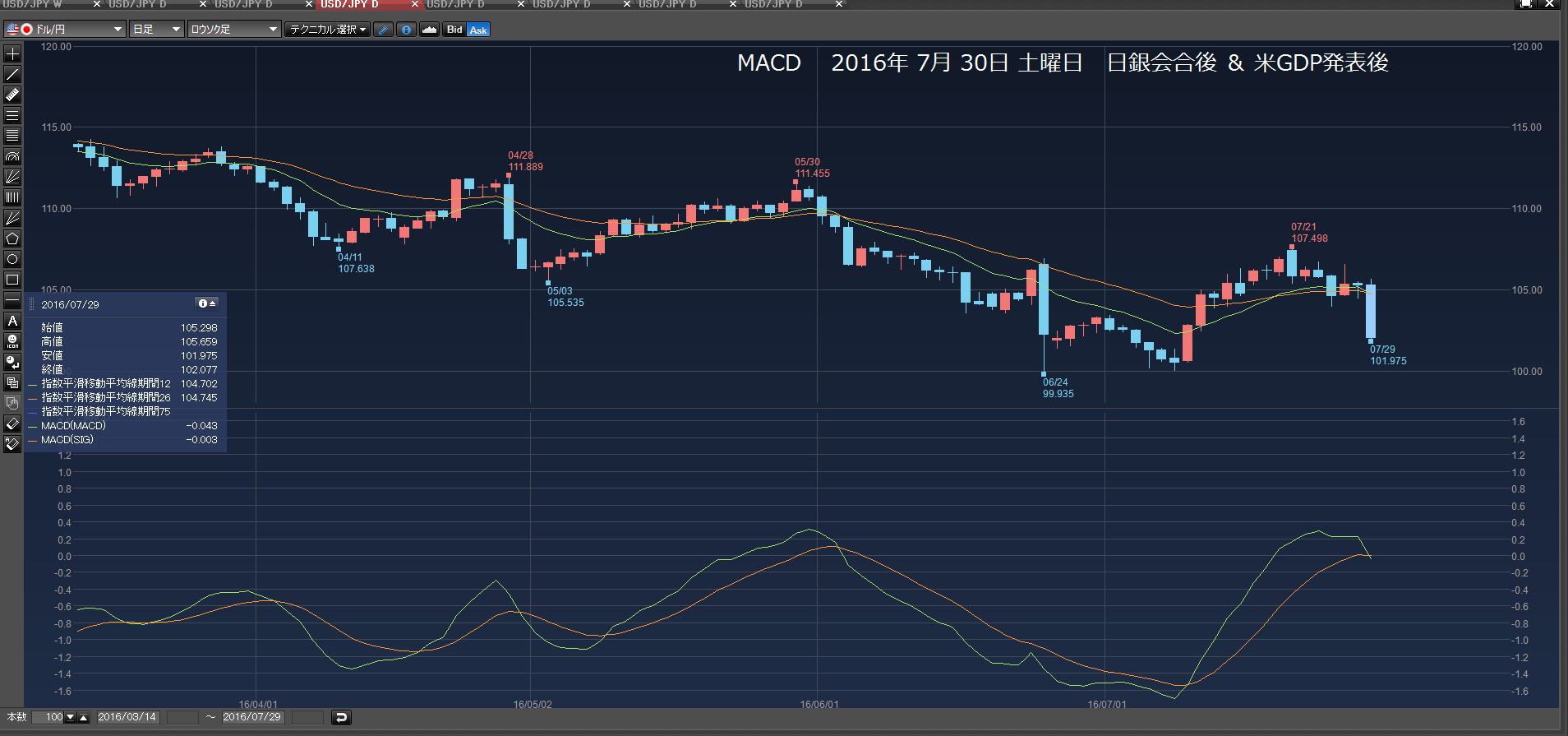
Task: Click the copy objects tool
Action: point(12,382)
